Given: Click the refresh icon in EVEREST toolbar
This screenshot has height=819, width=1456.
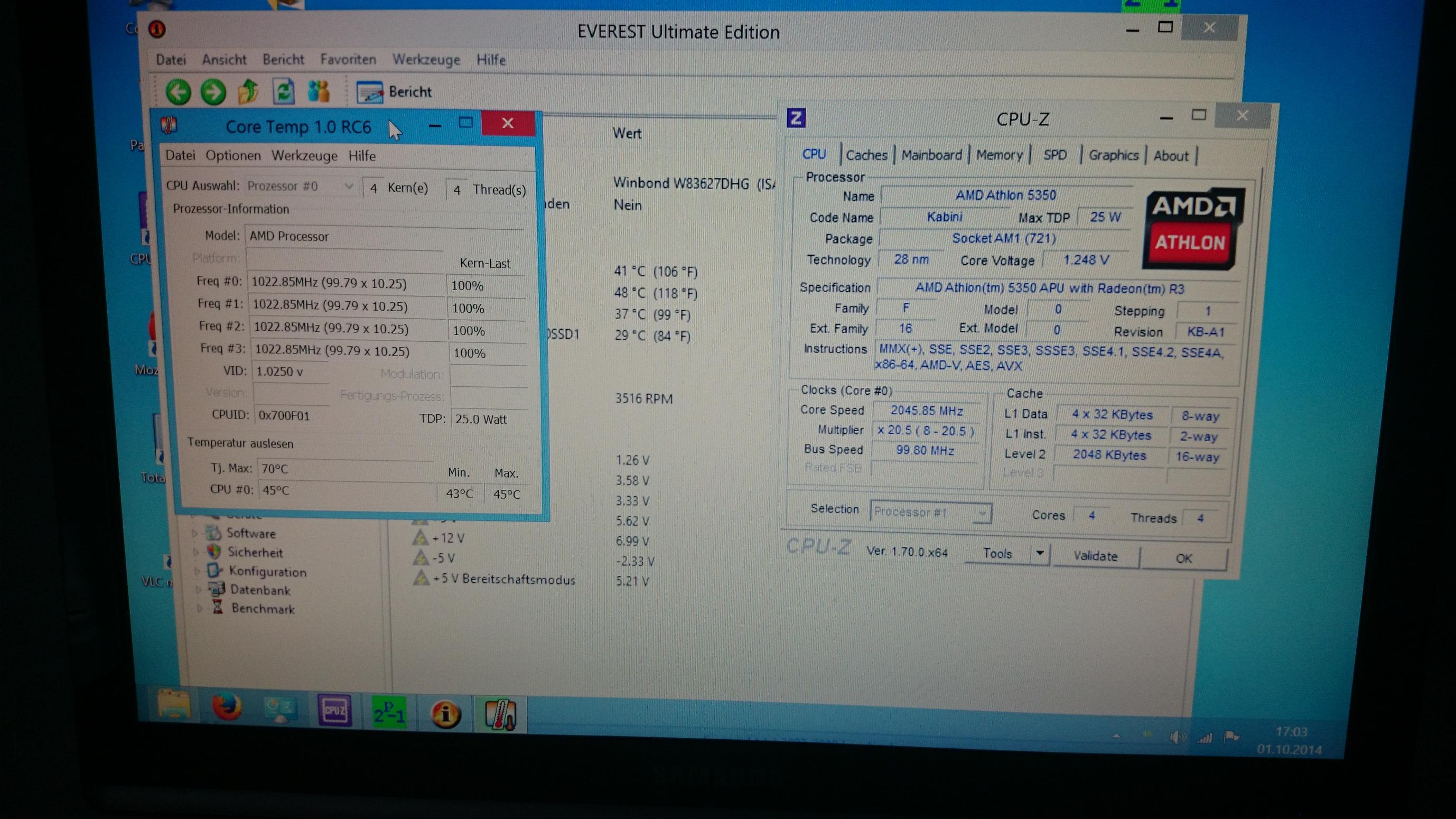Looking at the screenshot, I should 283,91.
